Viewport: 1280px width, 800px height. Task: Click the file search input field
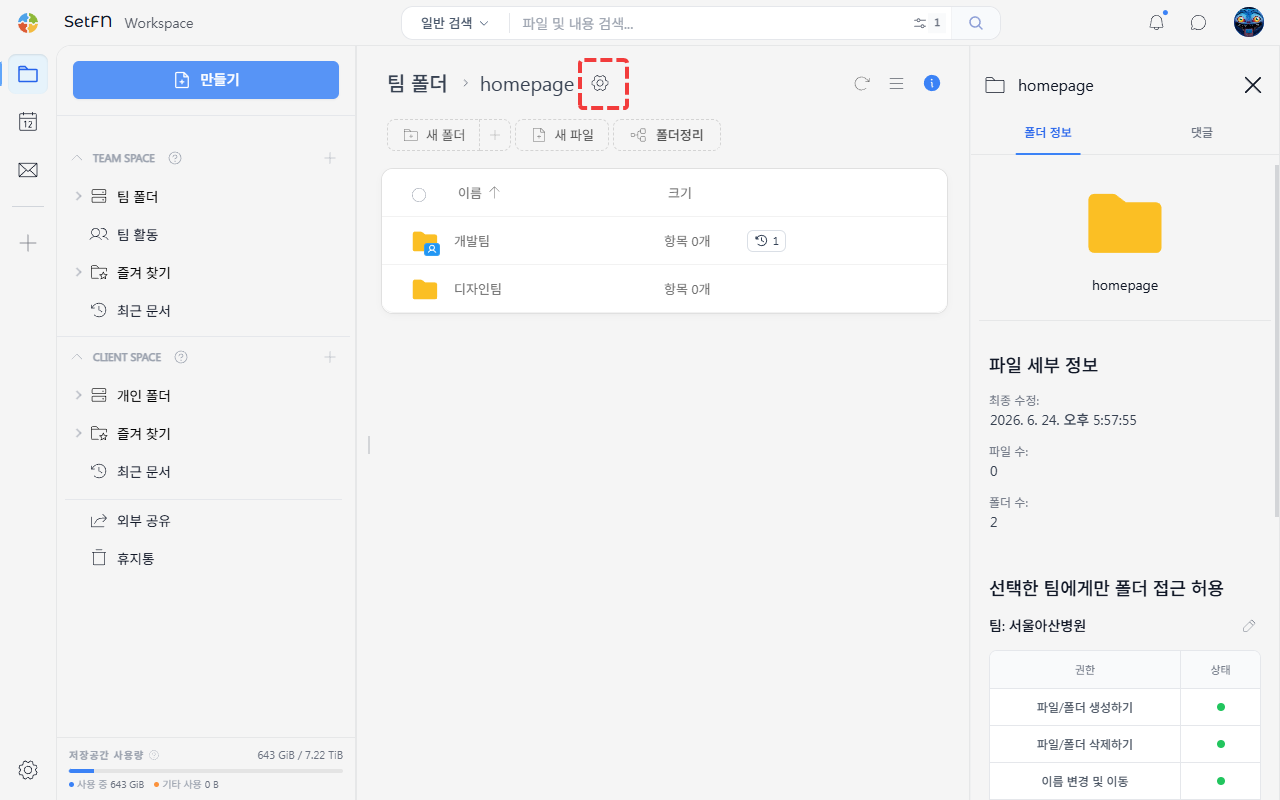pyautogui.click(x=710, y=23)
